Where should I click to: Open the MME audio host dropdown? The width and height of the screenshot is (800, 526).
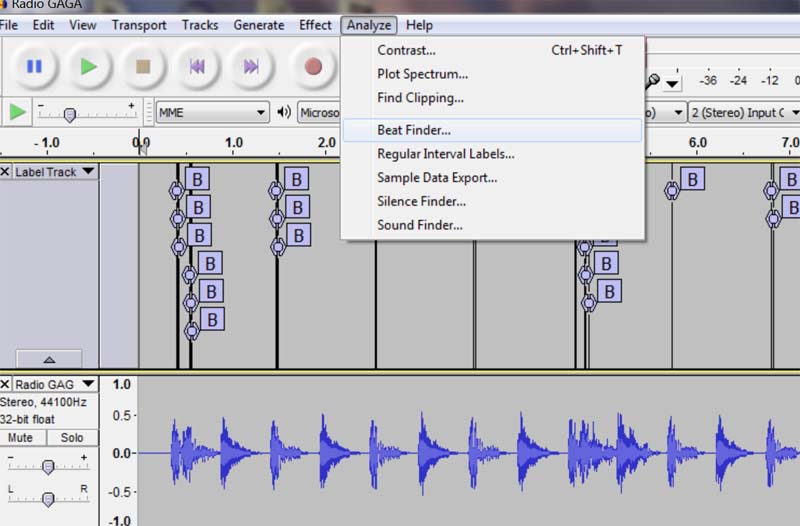(x=213, y=112)
